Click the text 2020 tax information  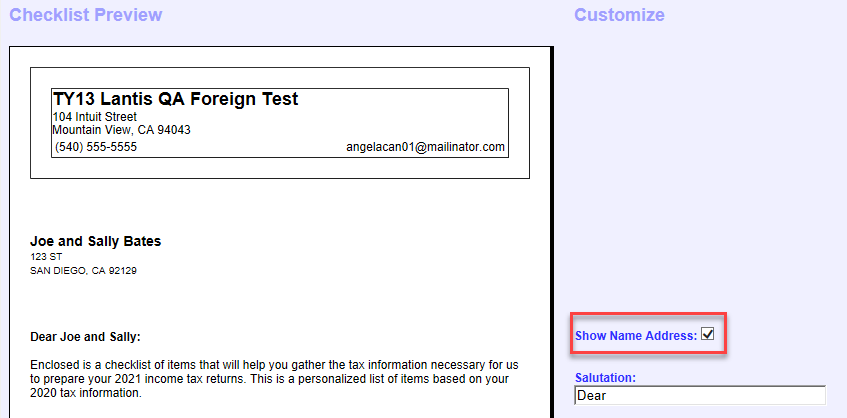85,393
